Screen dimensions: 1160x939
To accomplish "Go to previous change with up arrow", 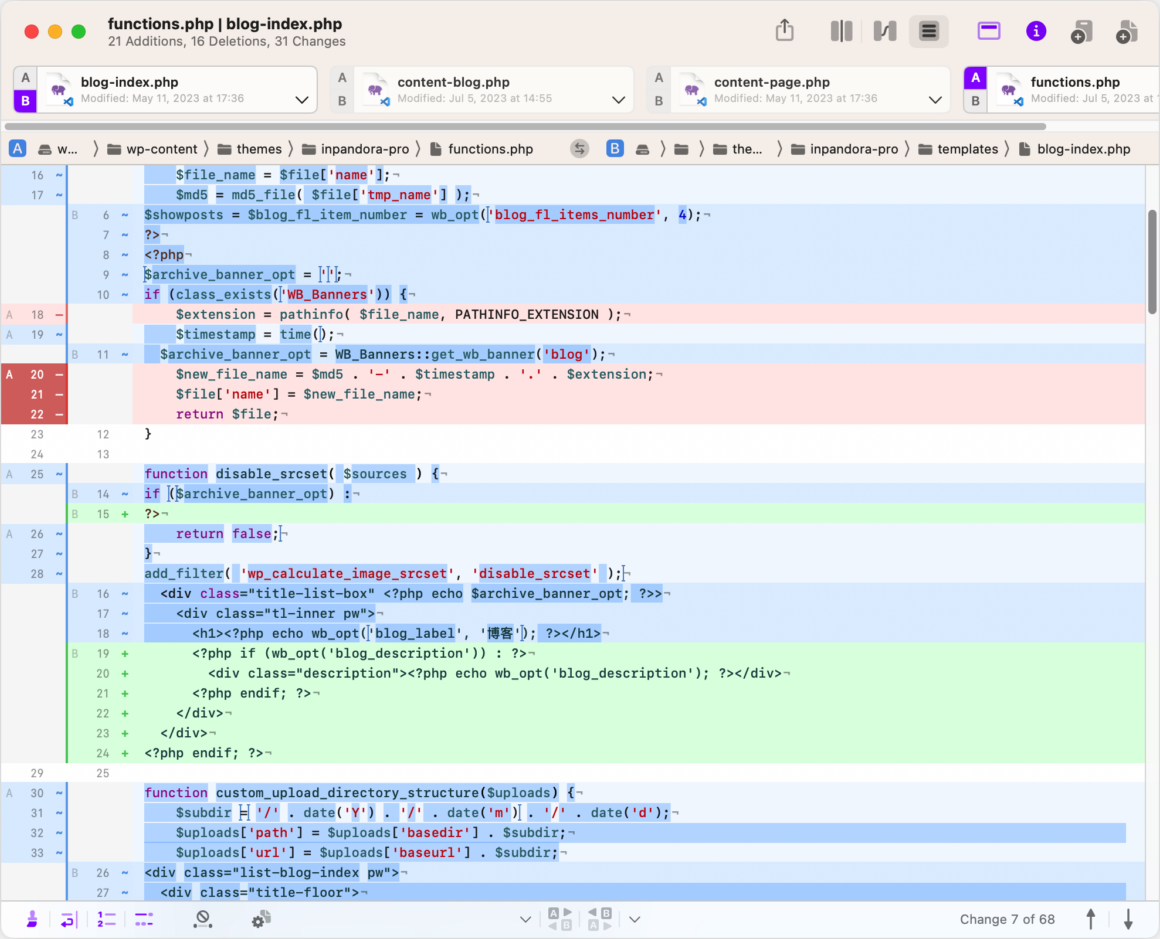I will (x=1090, y=919).
